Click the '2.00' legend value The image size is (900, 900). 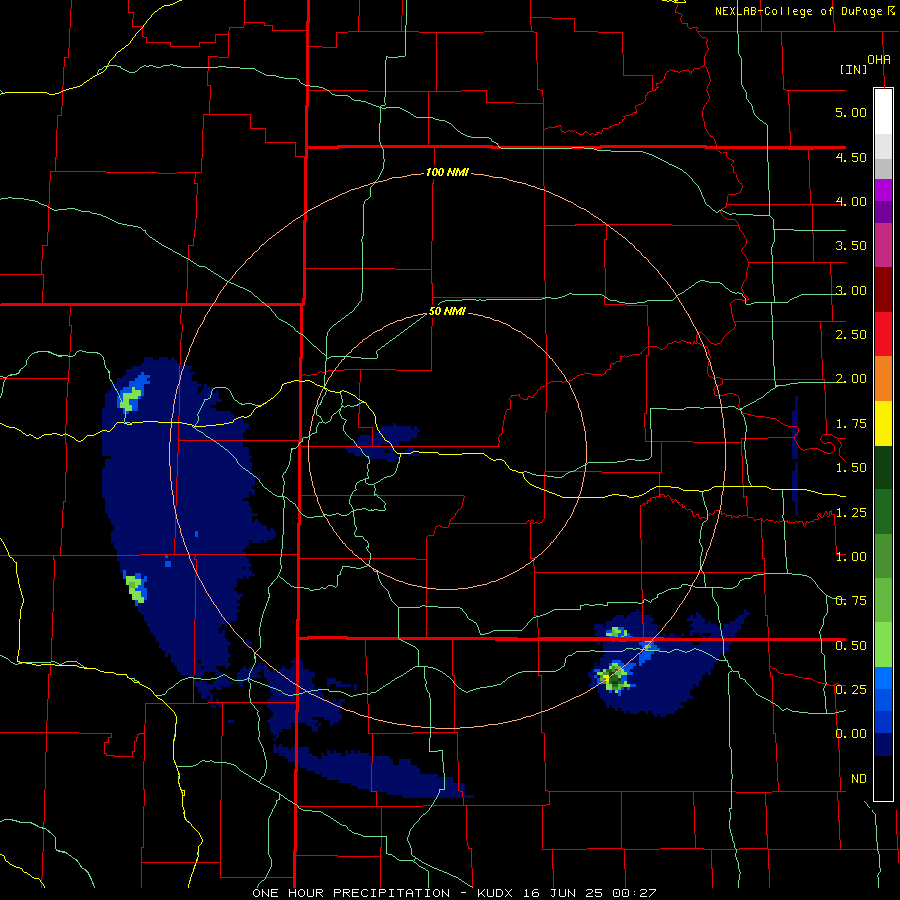click(x=851, y=379)
